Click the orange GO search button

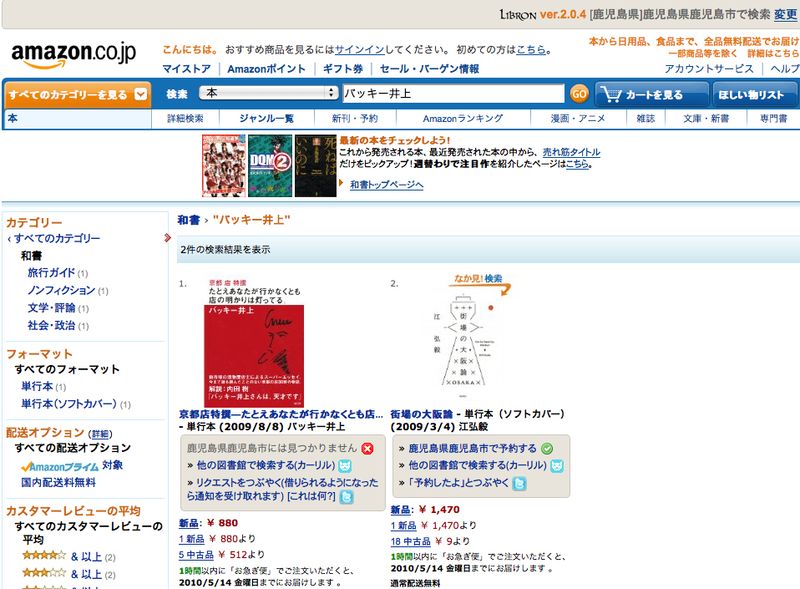click(x=579, y=94)
